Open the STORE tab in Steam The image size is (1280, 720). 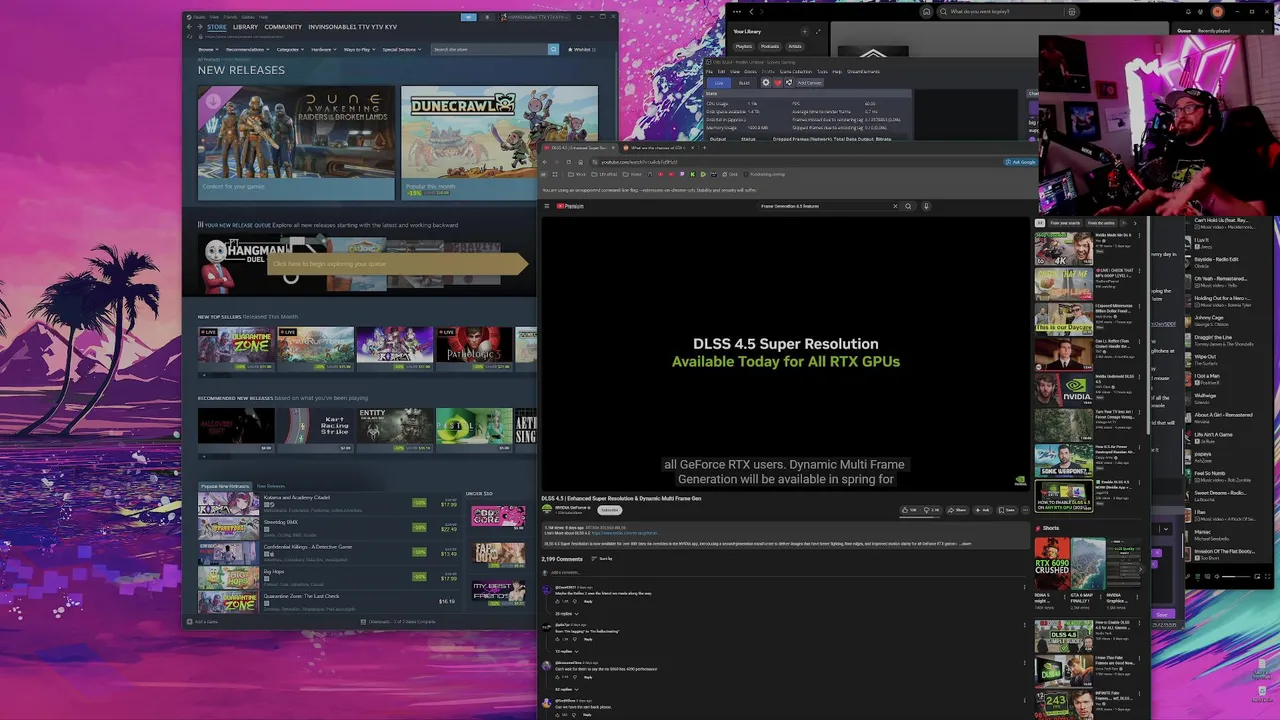point(217,27)
